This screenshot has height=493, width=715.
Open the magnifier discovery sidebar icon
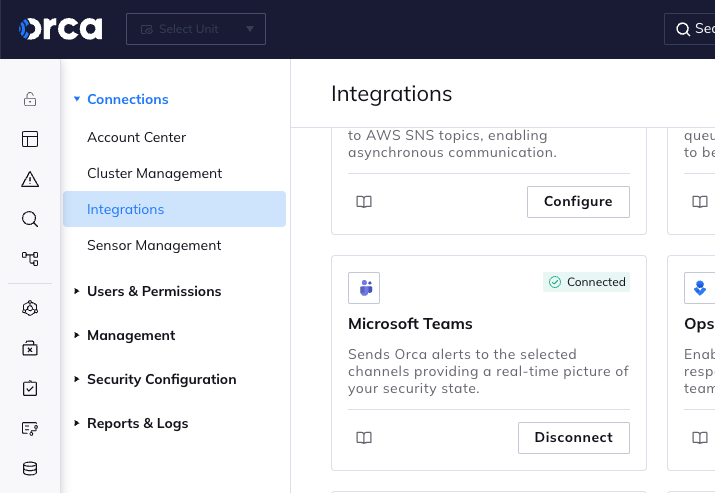pos(30,219)
